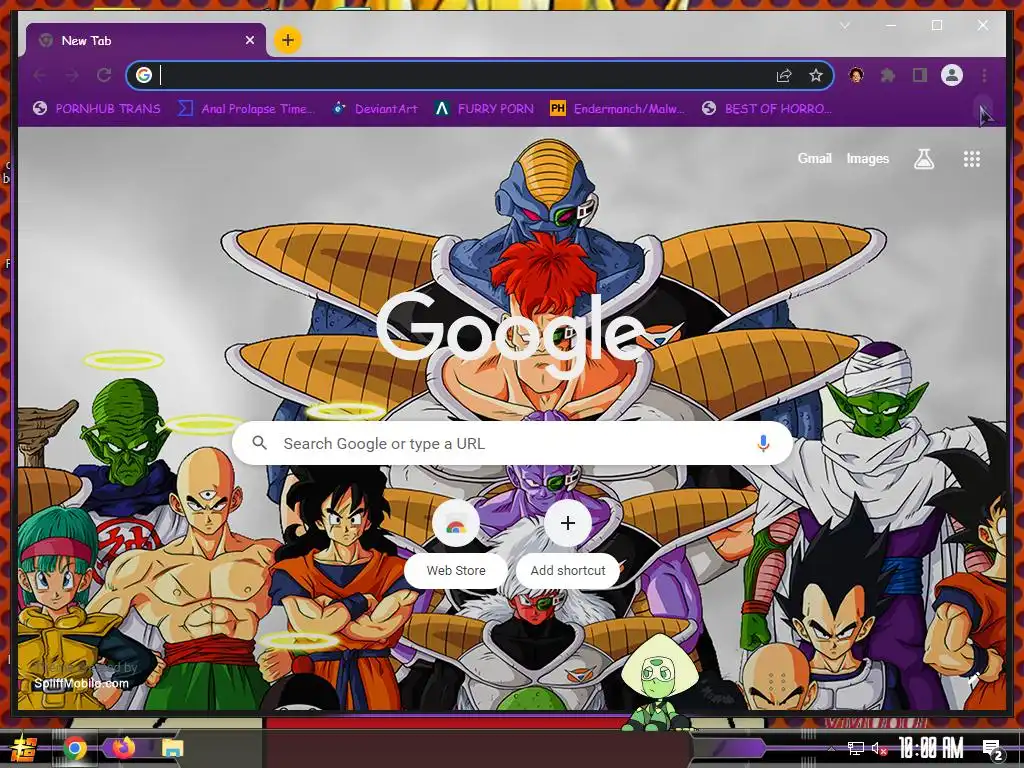Open the tab search chevron in title bar
This screenshot has width=1024, height=768.
[x=844, y=25]
